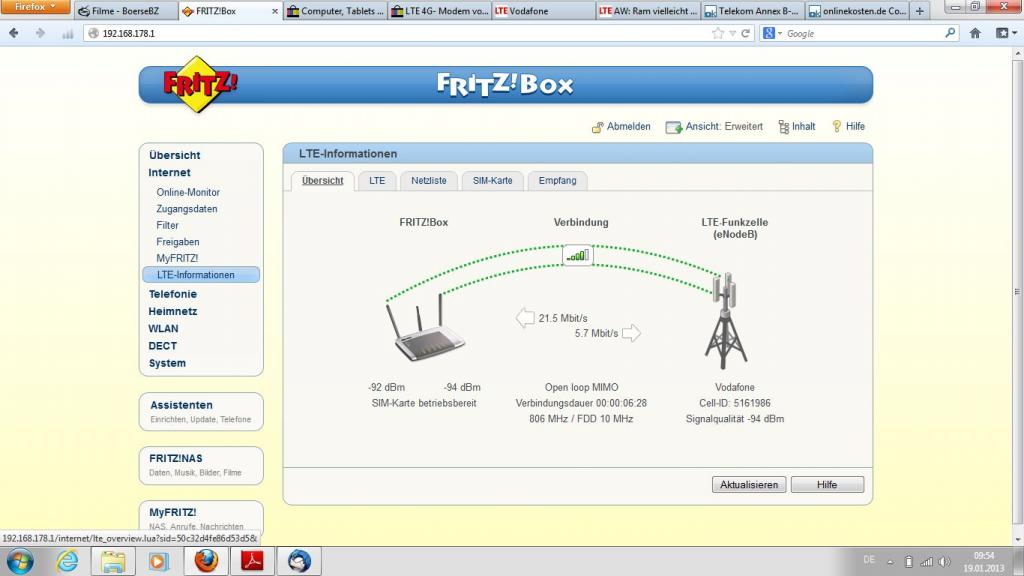Image resolution: width=1024 pixels, height=576 pixels.
Task: Open Zugangsdaten in the sidebar
Action: point(187,209)
